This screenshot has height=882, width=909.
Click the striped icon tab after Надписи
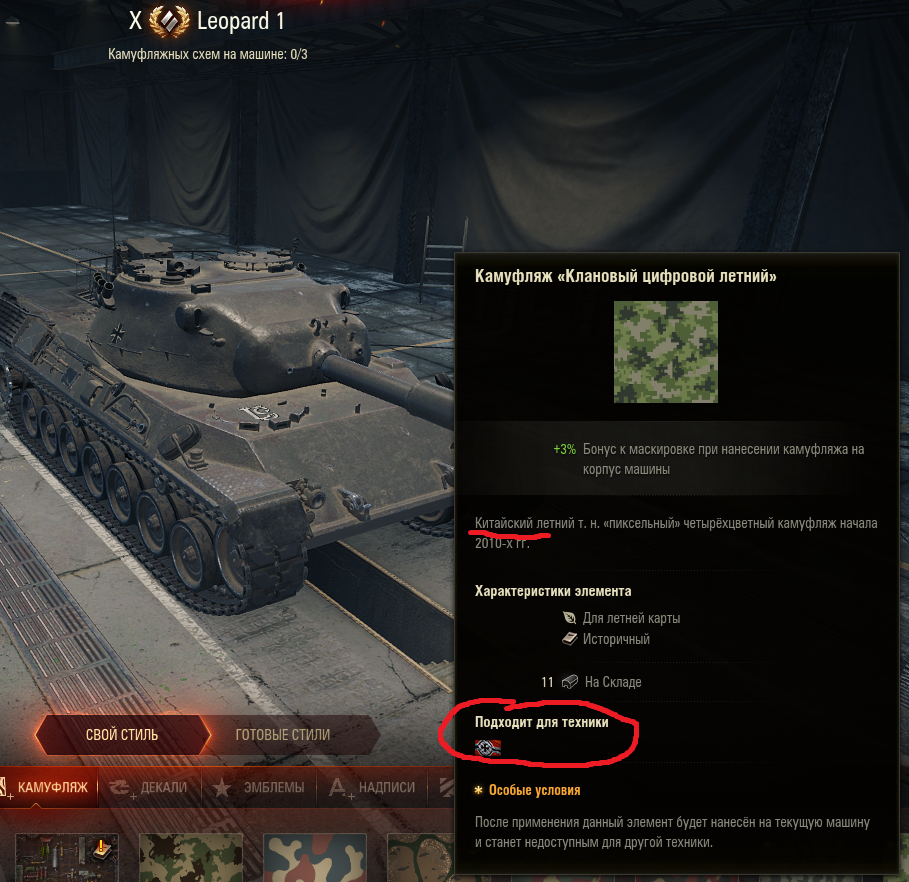445,787
